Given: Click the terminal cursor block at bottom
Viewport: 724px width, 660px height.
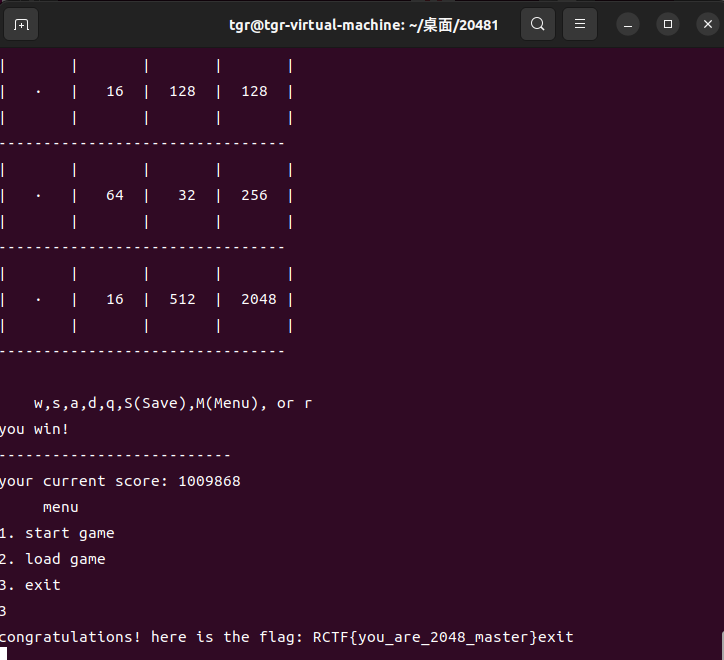Looking at the screenshot, I should (5, 655).
